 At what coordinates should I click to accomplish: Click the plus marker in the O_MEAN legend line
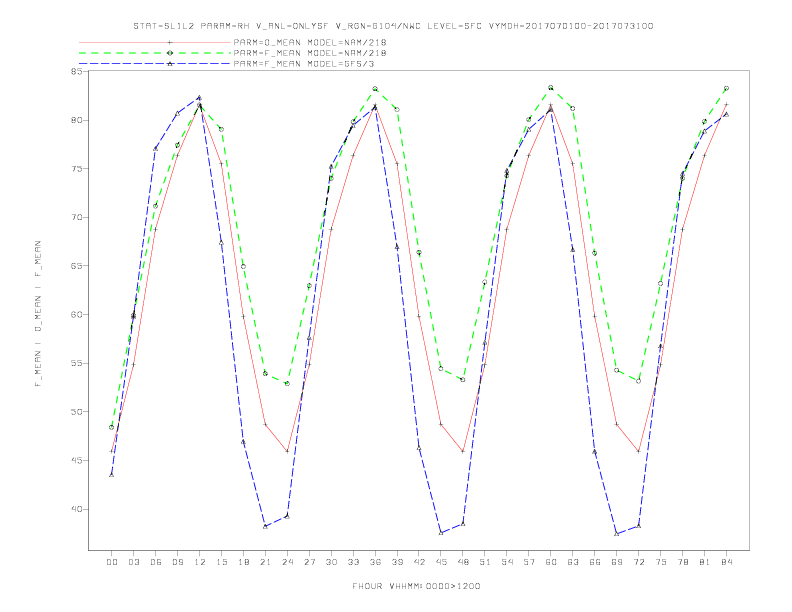170,42
